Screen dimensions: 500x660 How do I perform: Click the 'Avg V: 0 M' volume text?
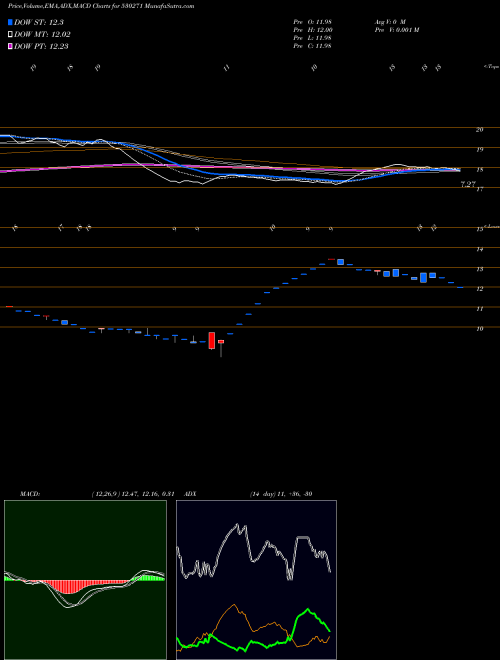pos(389,21)
